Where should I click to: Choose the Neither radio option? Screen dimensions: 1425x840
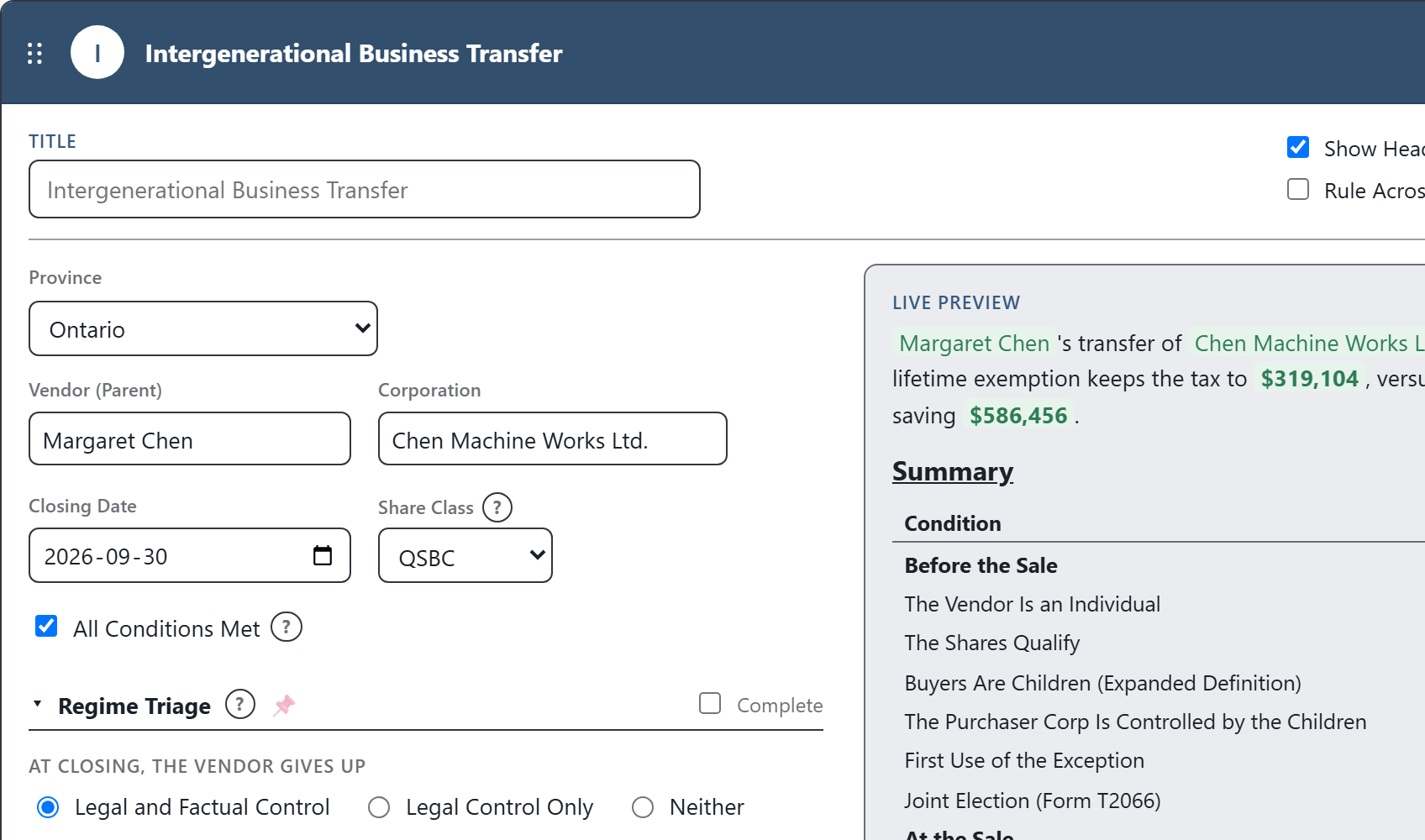(x=643, y=807)
